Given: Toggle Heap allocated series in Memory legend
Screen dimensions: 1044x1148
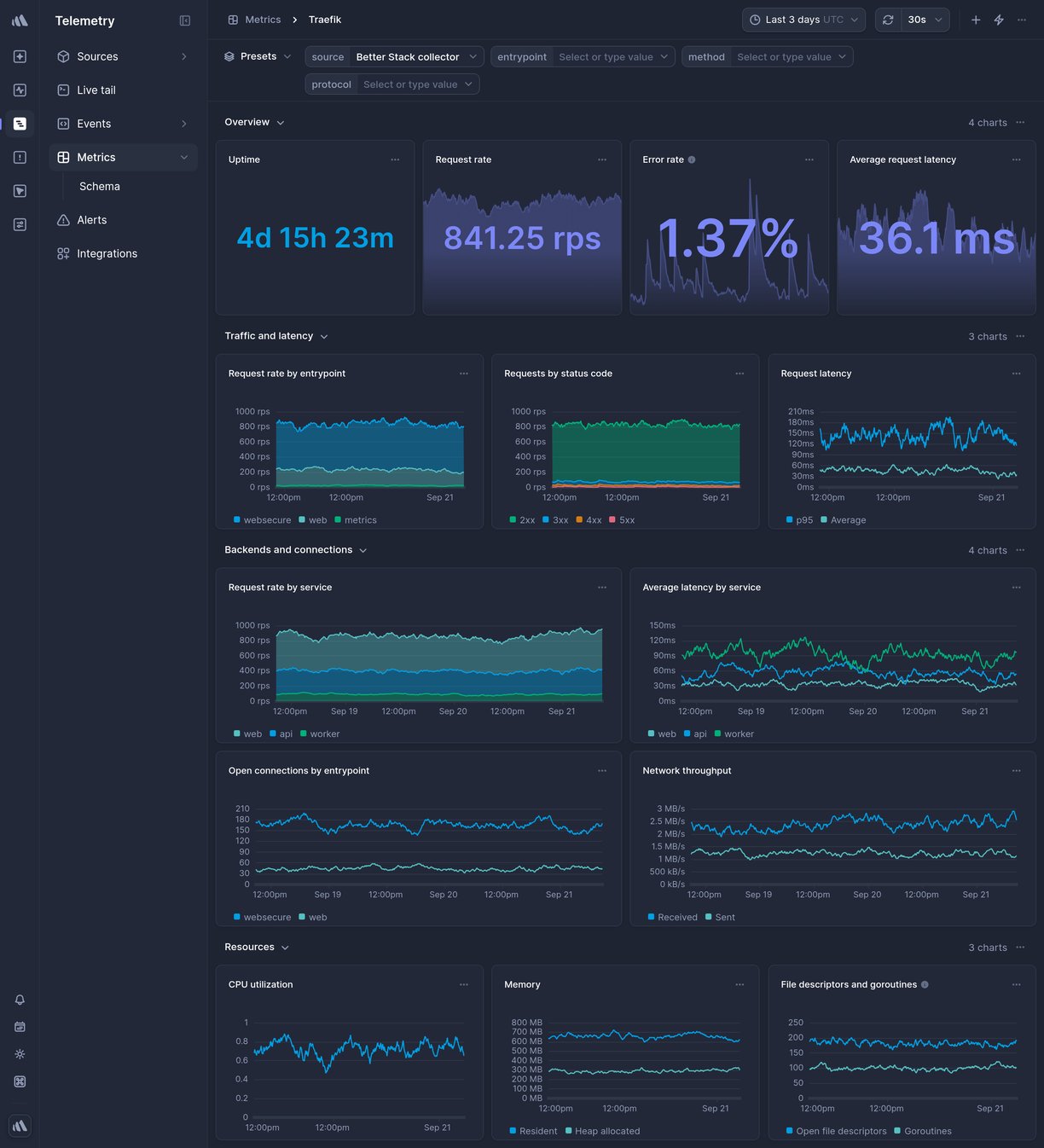Looking at the screenshot, I should [602, 1132].
